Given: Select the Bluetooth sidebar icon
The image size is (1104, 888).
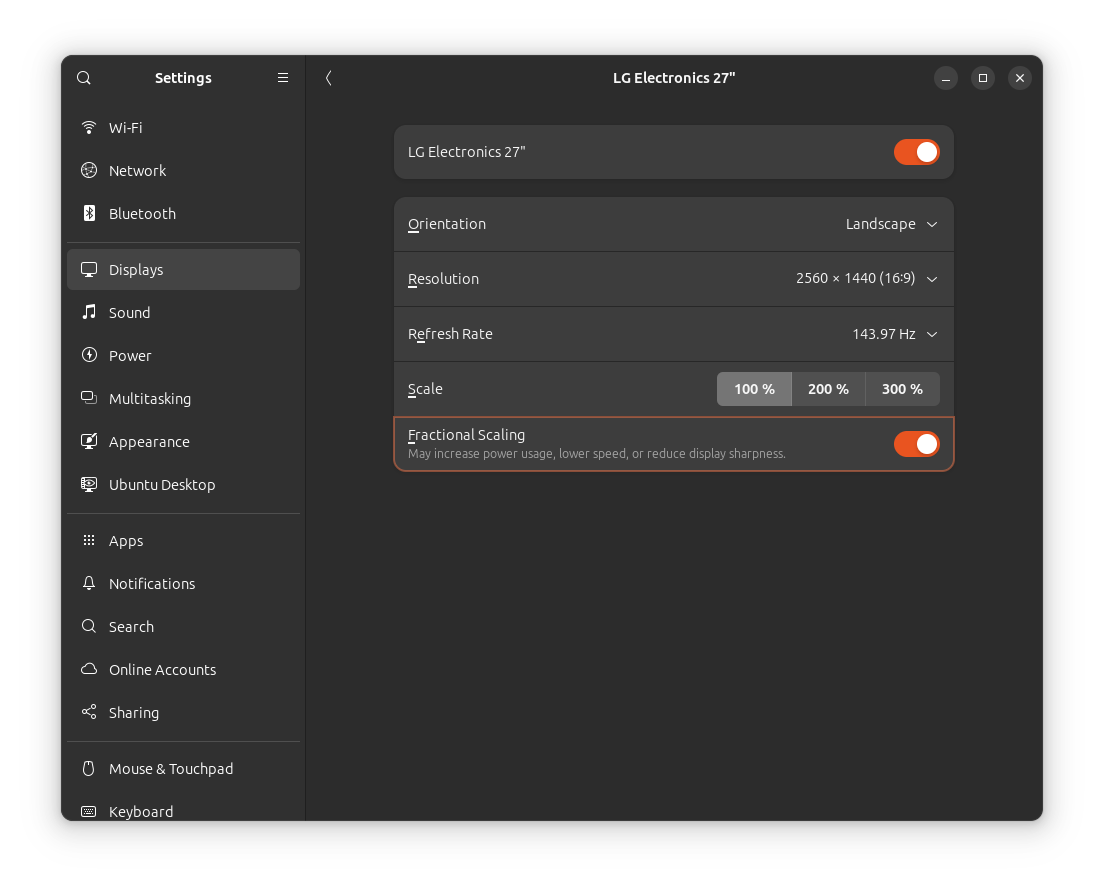Looking at the screenshot, I should point(90,213).
